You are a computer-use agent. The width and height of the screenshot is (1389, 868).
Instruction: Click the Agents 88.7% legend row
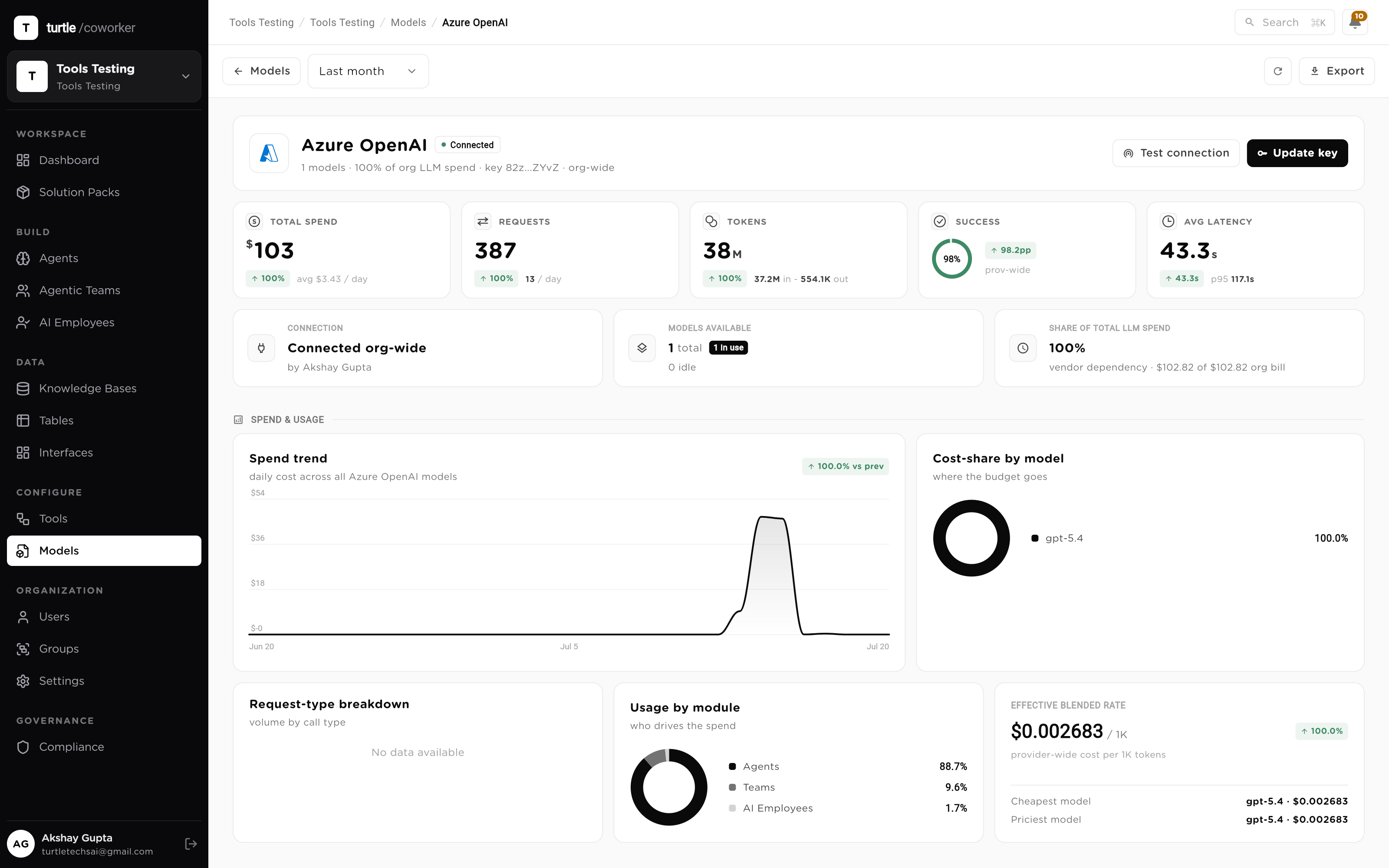click(848, 767)
